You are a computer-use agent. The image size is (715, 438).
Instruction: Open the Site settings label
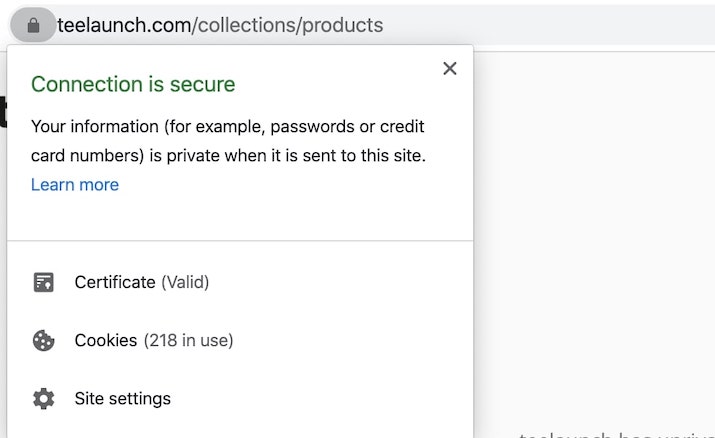(123, 399)
